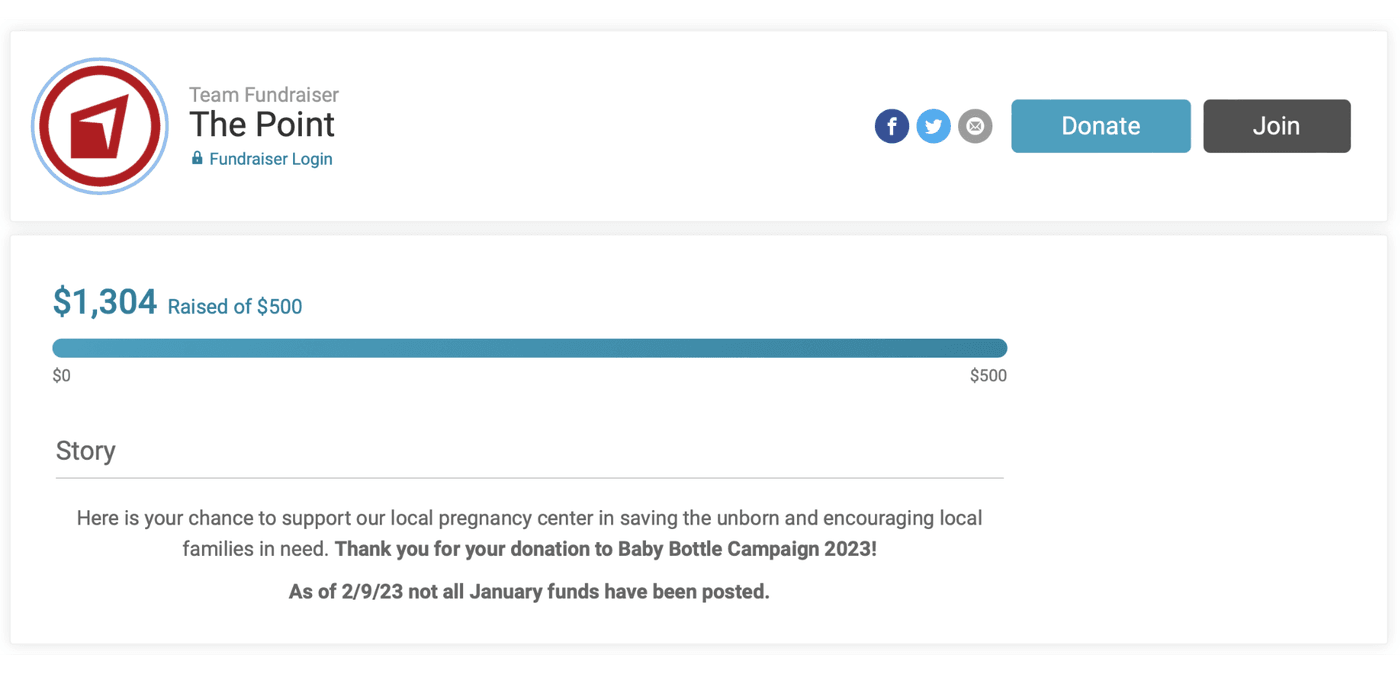Share fundraiser via Facebook icon
This screenshot has width=1400, height=674.
click(892, 126)
